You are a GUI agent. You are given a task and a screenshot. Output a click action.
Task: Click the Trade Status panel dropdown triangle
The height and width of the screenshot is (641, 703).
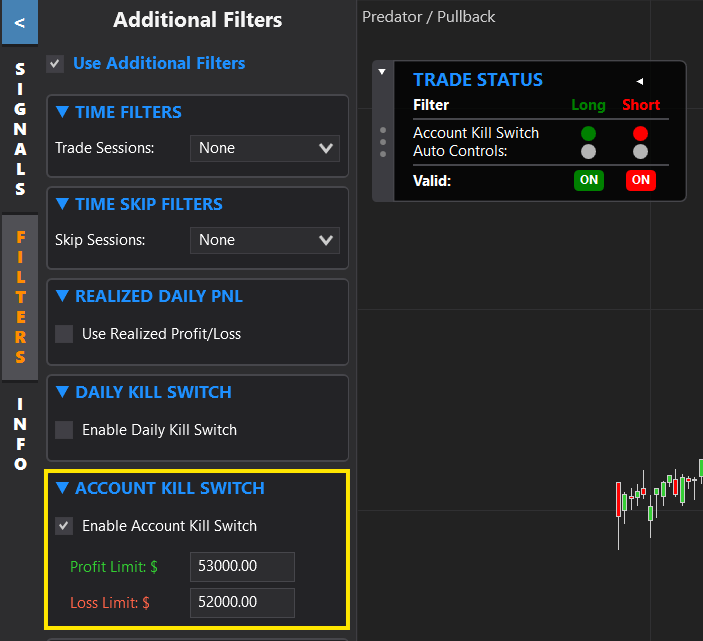tap(381, 72)
